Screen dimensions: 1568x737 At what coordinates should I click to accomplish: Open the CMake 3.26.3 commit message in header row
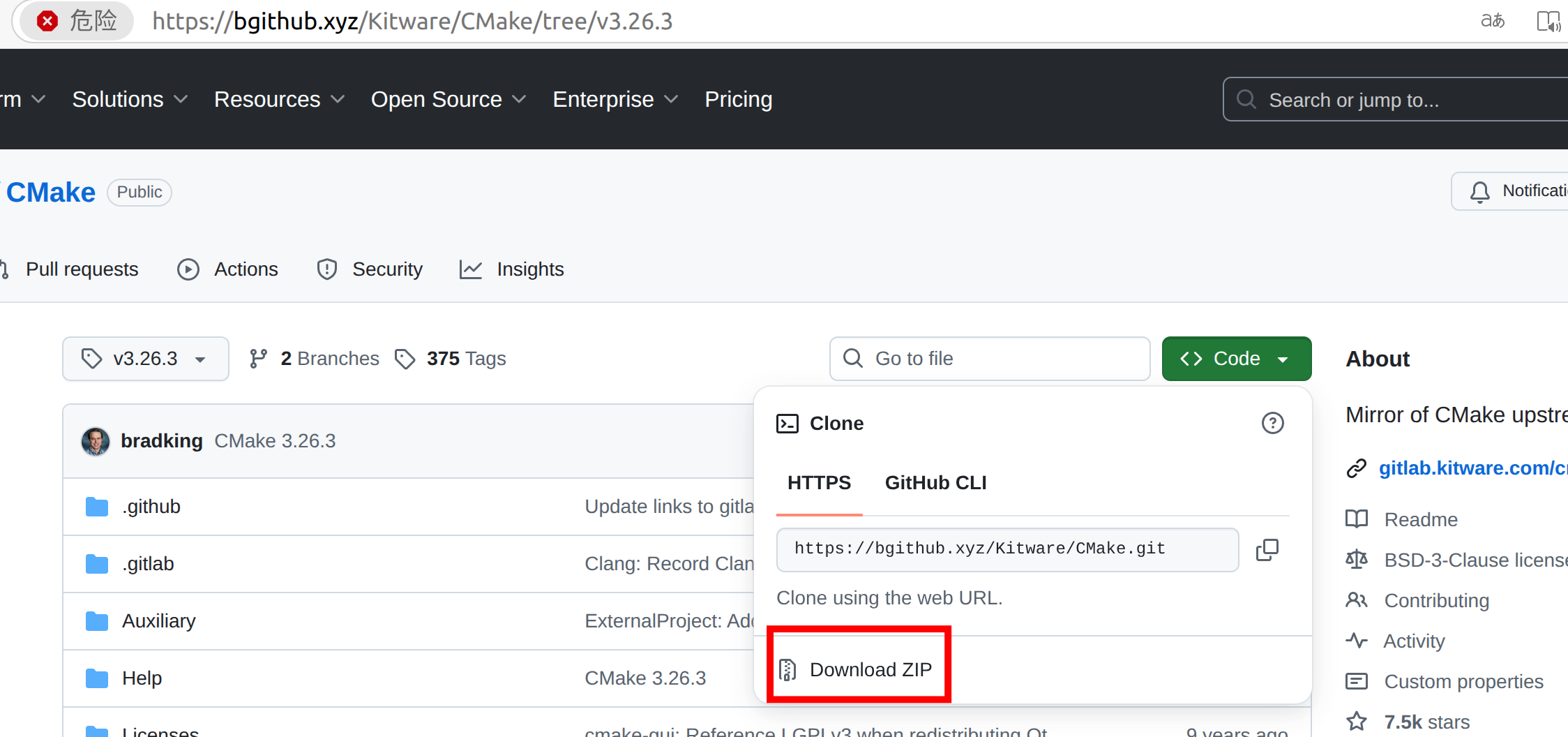pos(275,441)
